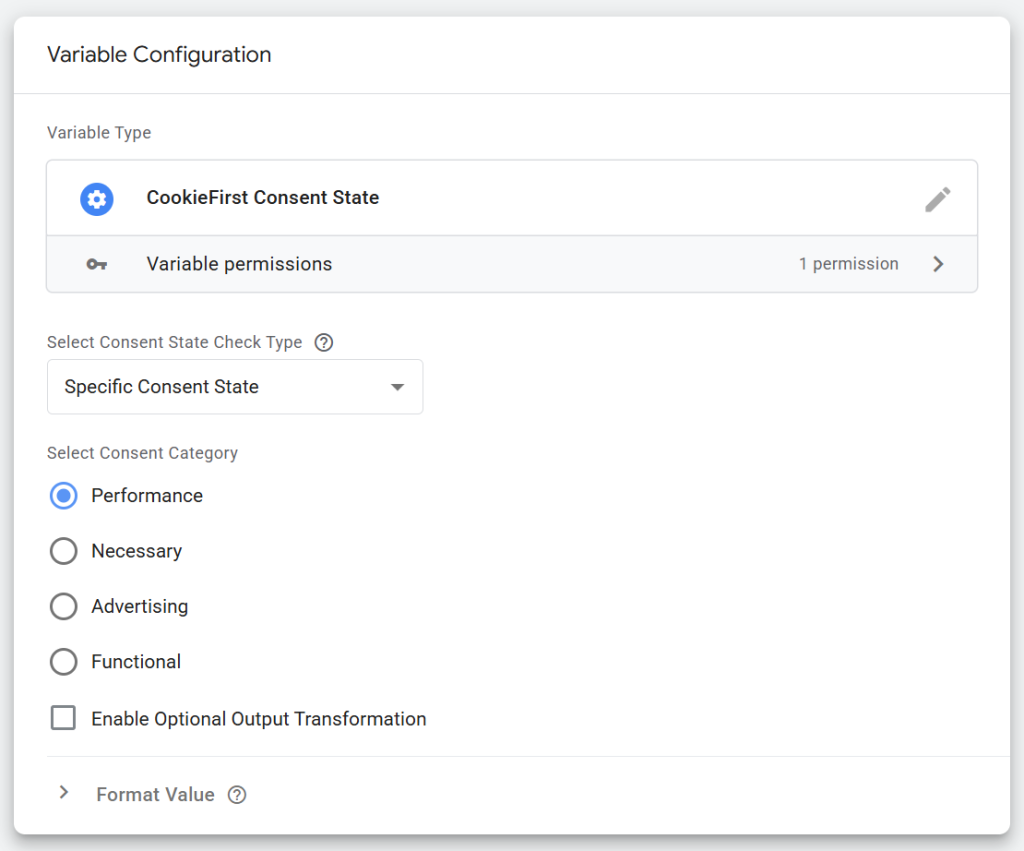
Task: Click the pencil edit icon for variable type
Action: [x=938, y=199]
